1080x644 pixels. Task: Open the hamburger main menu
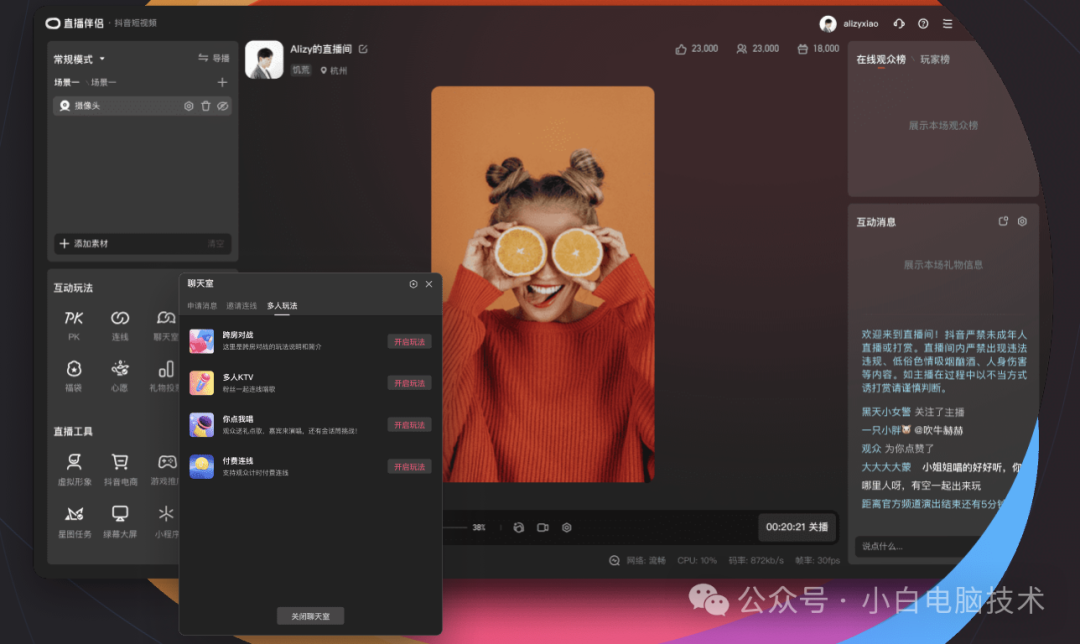coord(948,23)
